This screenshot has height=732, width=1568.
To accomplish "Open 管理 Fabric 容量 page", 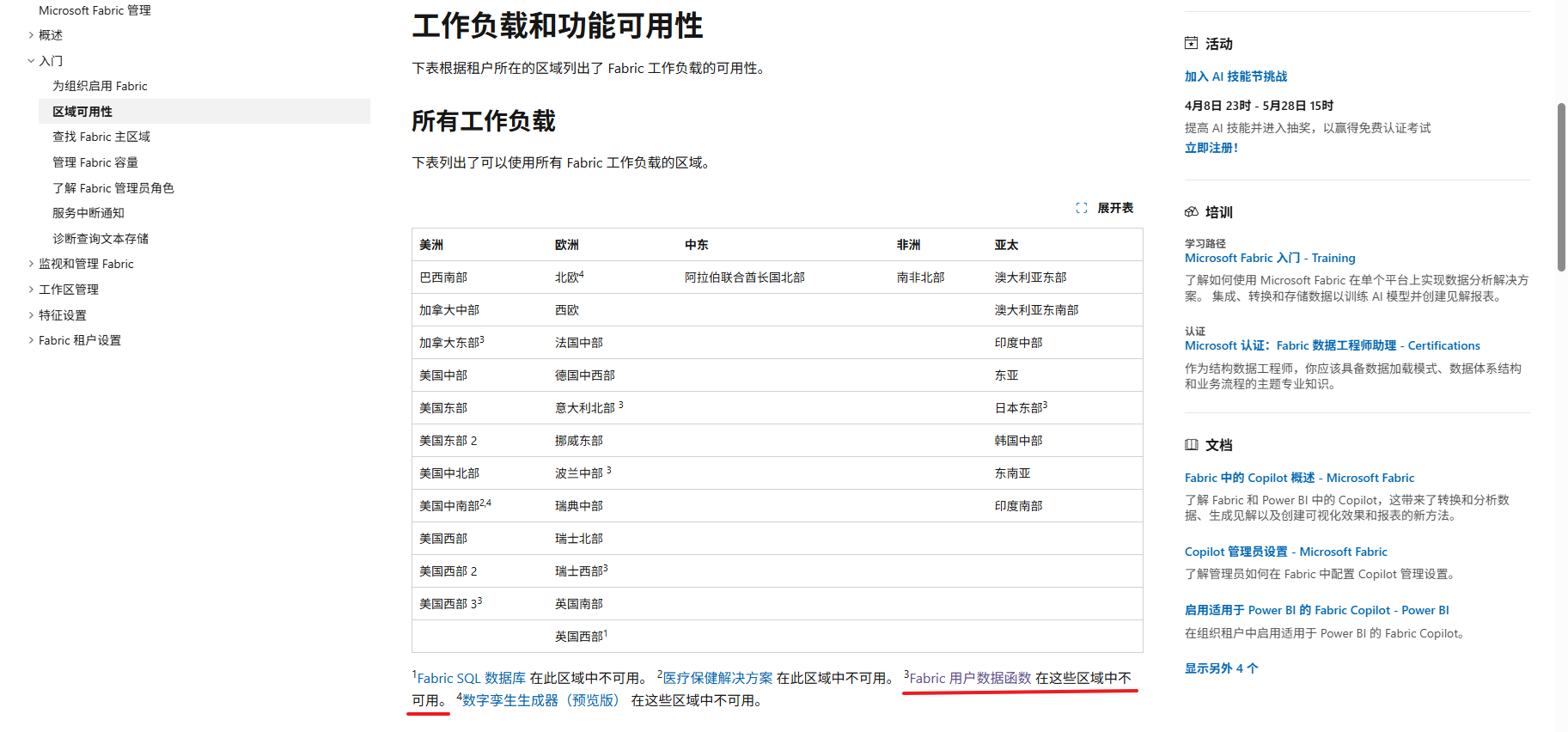I will [x=95, y=162].
